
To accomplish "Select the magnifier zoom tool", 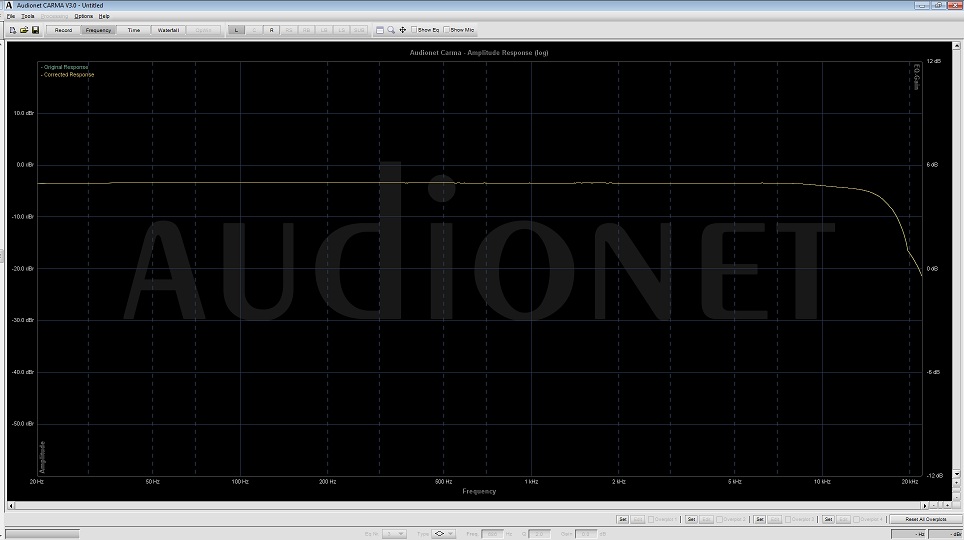I will [390, 30].
